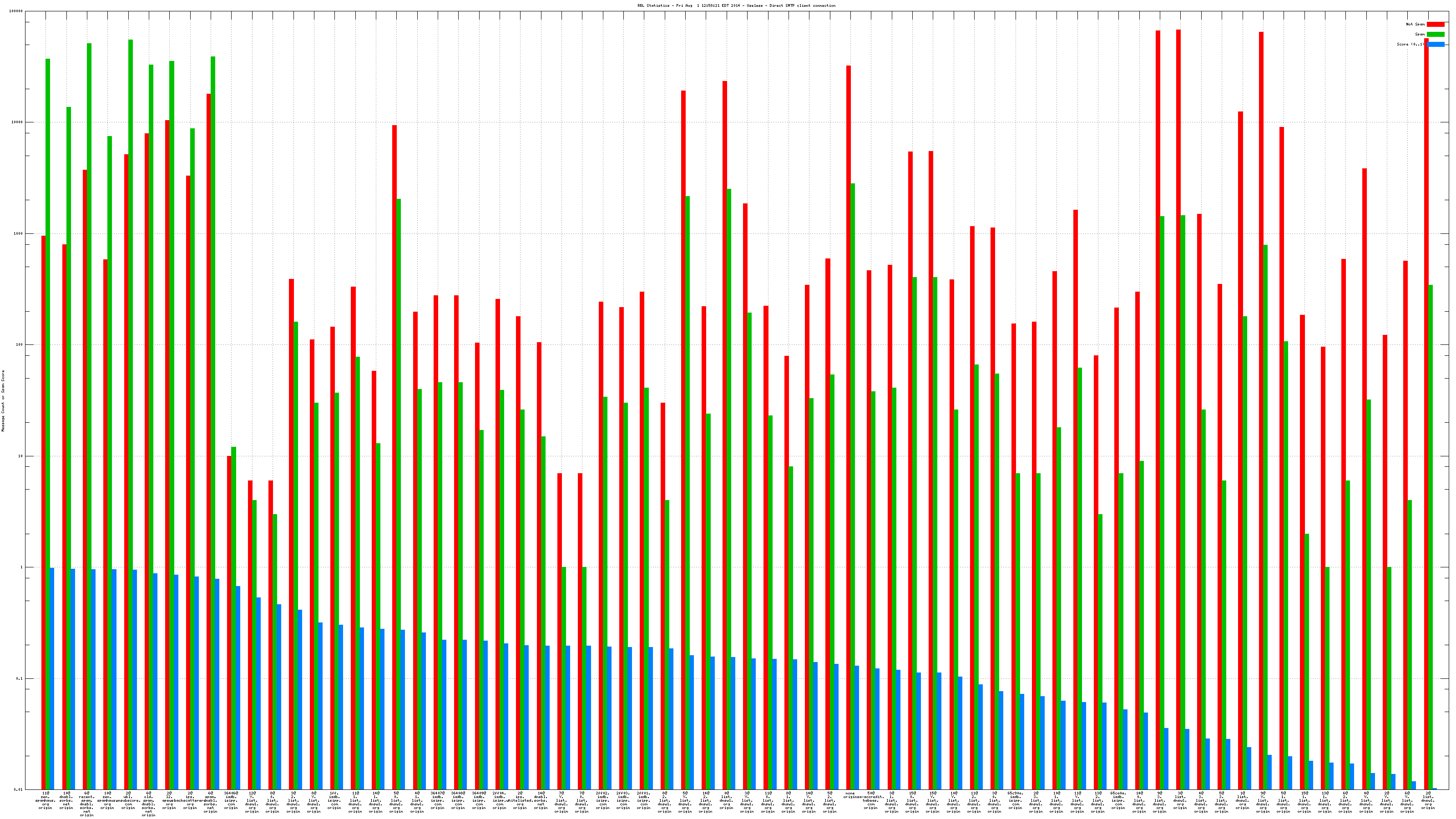Screen dimensions: 1456x819
Task: Click the green bar above 'none origin'
Action: click(x=853, y=452)
